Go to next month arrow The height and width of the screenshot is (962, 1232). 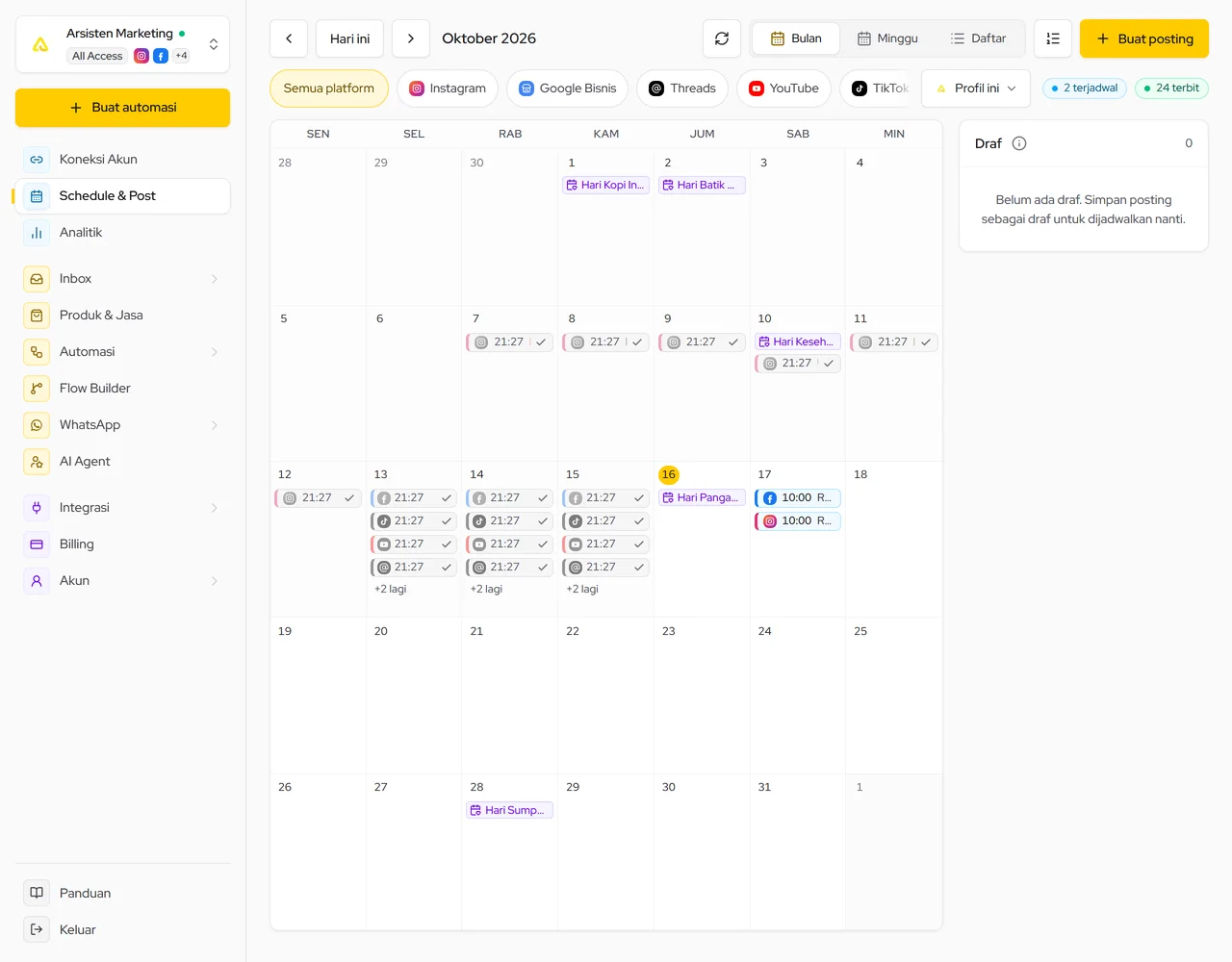(411, 38)
